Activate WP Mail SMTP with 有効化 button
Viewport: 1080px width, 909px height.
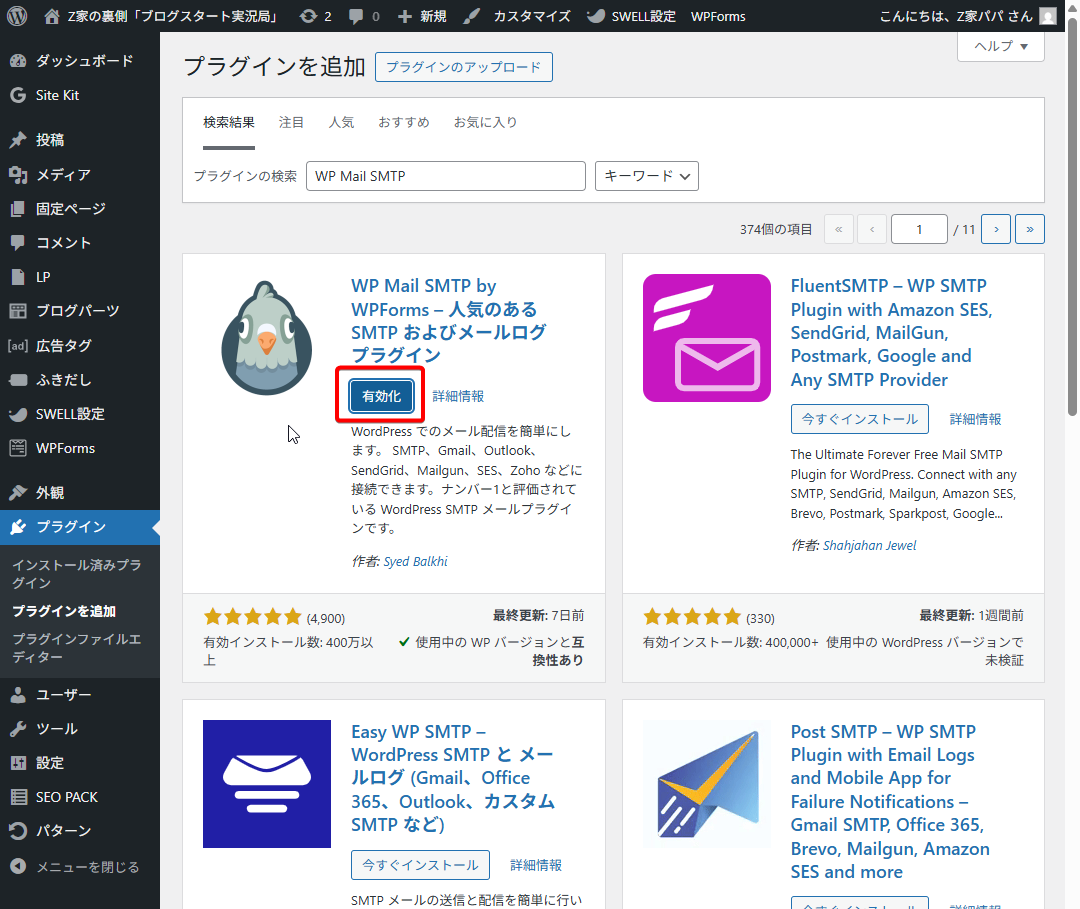pyautogui.click(x=381, y=396)
